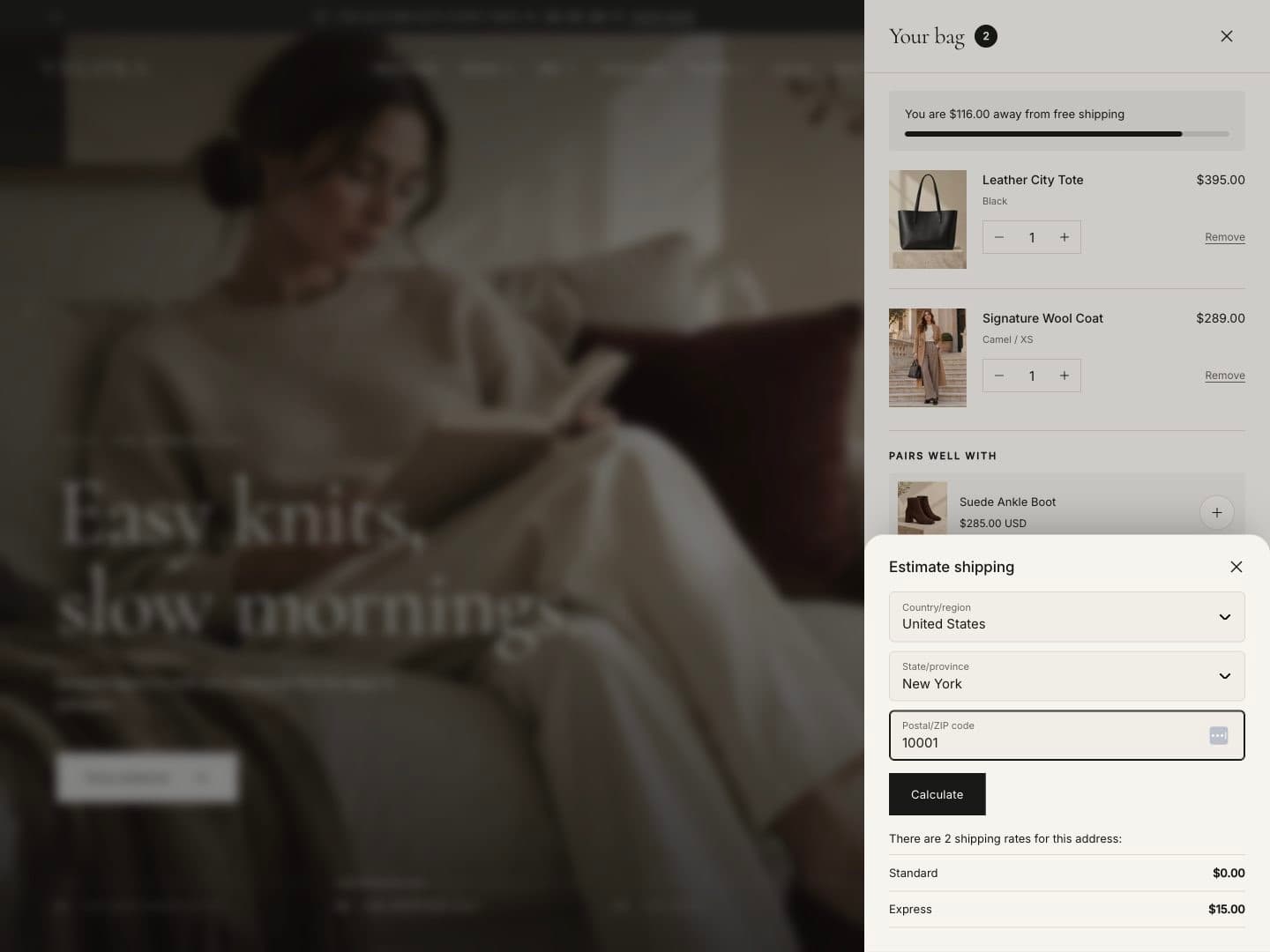Click the free shipping progress bar
Viewport: 1270px width, 952px height.
pos(1067,134)
